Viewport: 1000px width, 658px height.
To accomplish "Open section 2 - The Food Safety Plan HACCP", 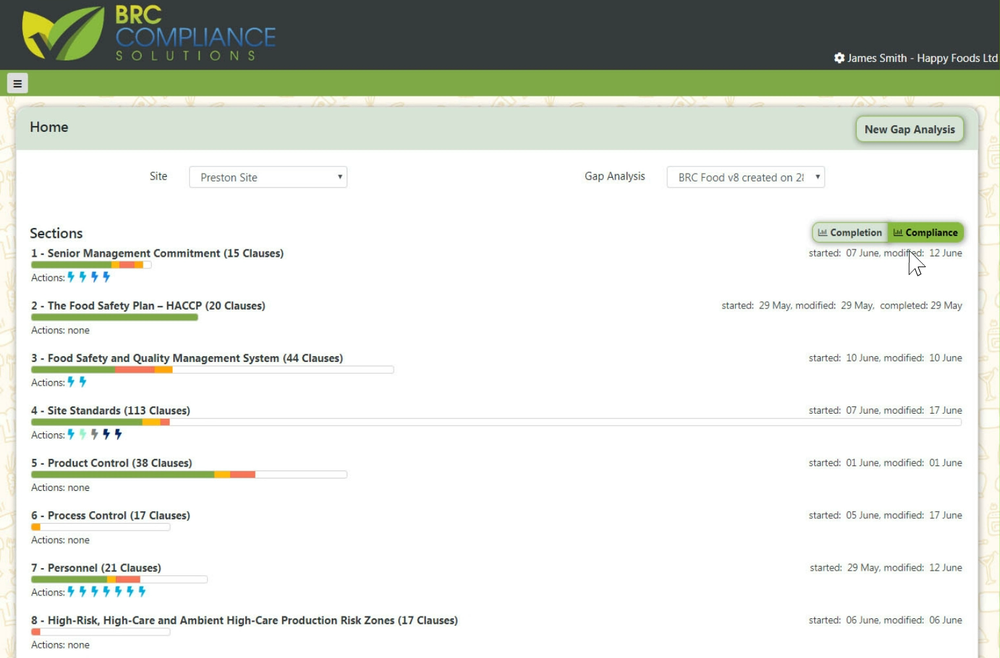I will 147,305.
